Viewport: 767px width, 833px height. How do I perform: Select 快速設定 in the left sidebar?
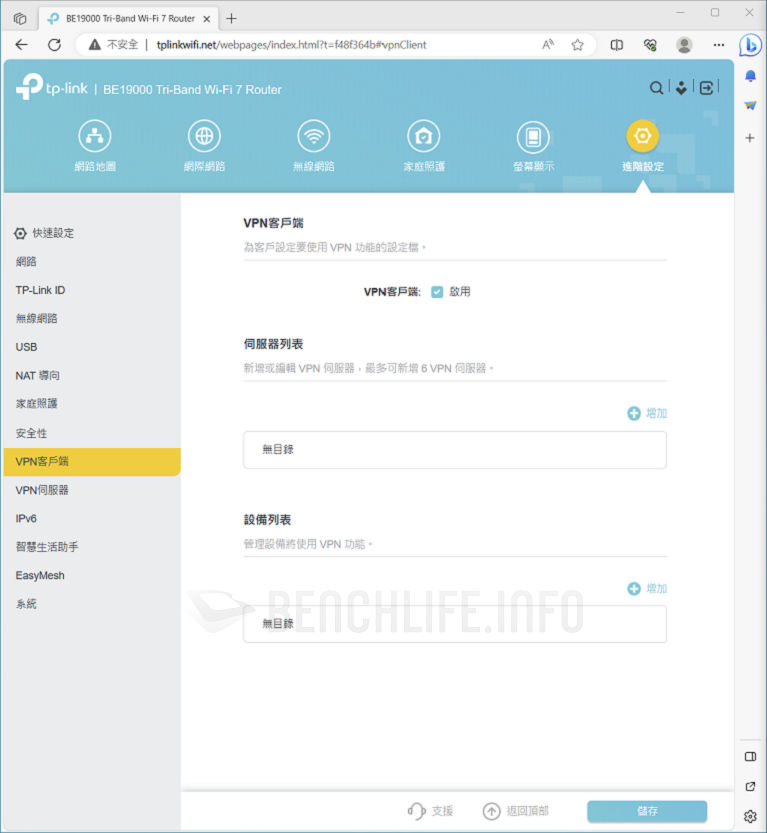[x=45, y=233]
